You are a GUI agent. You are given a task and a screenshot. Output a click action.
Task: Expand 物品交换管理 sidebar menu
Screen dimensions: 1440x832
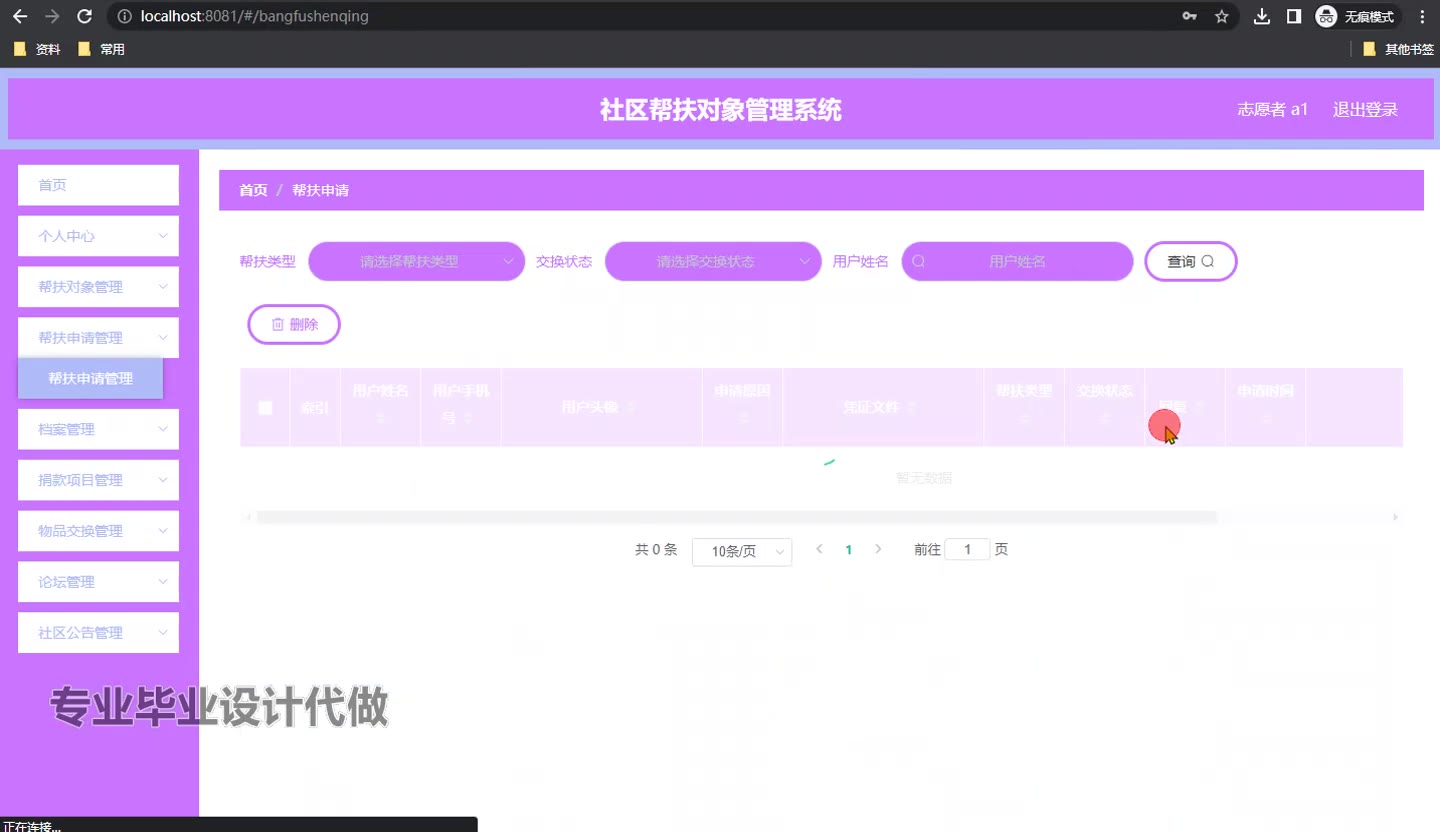[x=98, y=531]
